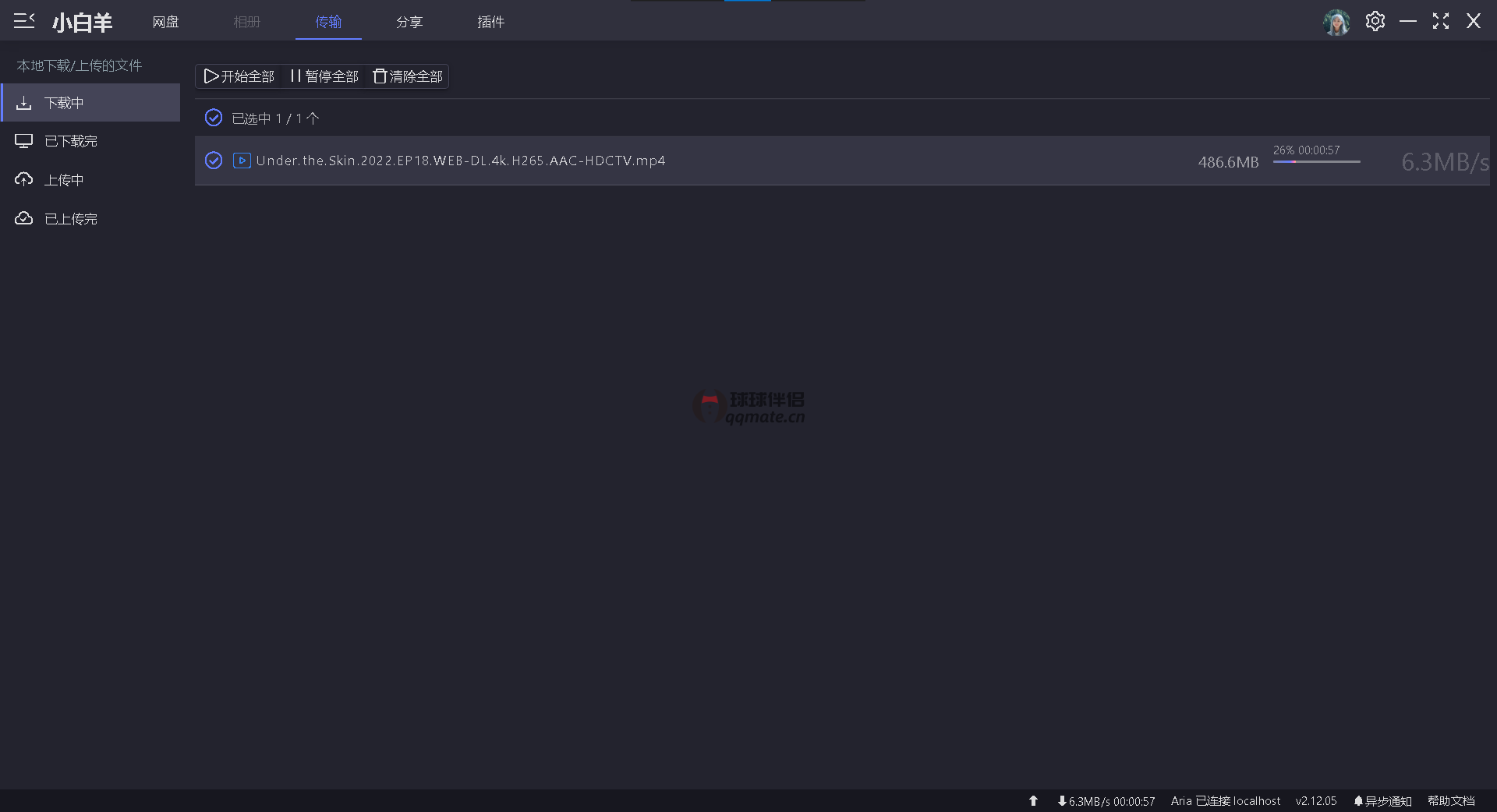1497x812 pixels.
Task: Switch to the 网盘 tab
Action: (165, 22)
